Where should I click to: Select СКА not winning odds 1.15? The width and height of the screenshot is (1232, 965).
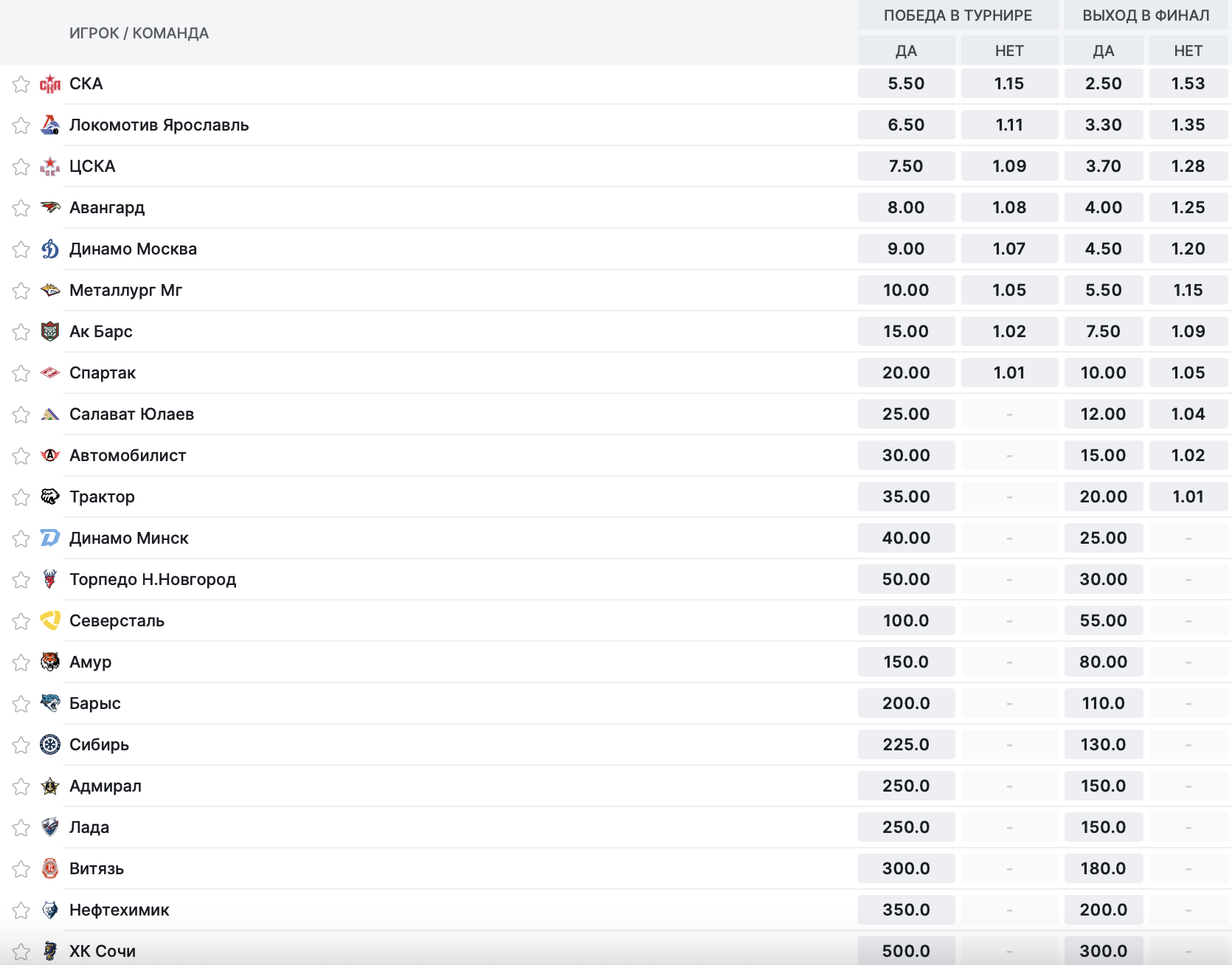(1009, 83)
